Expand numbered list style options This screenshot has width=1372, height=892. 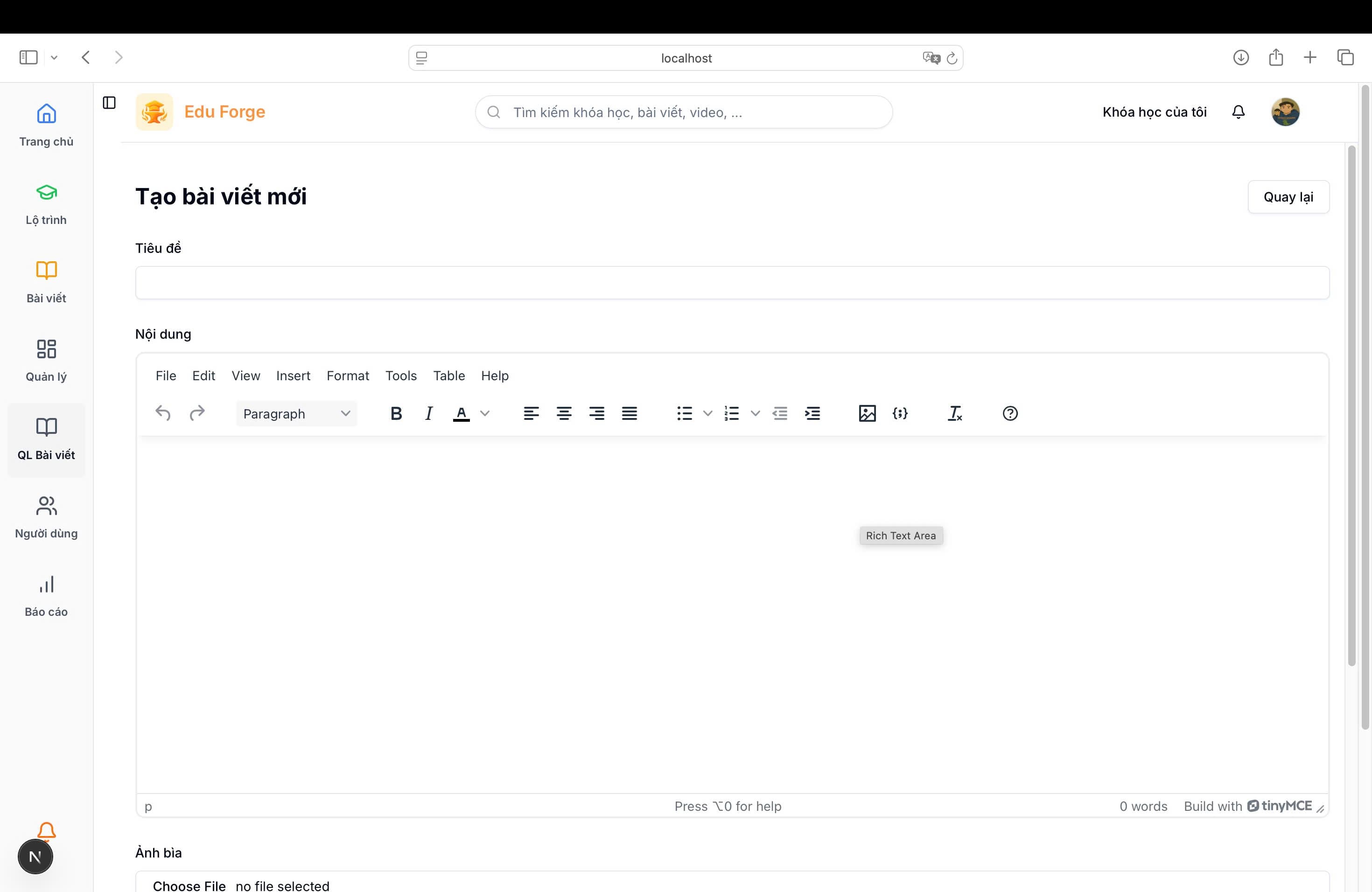(x=755, y=413)
